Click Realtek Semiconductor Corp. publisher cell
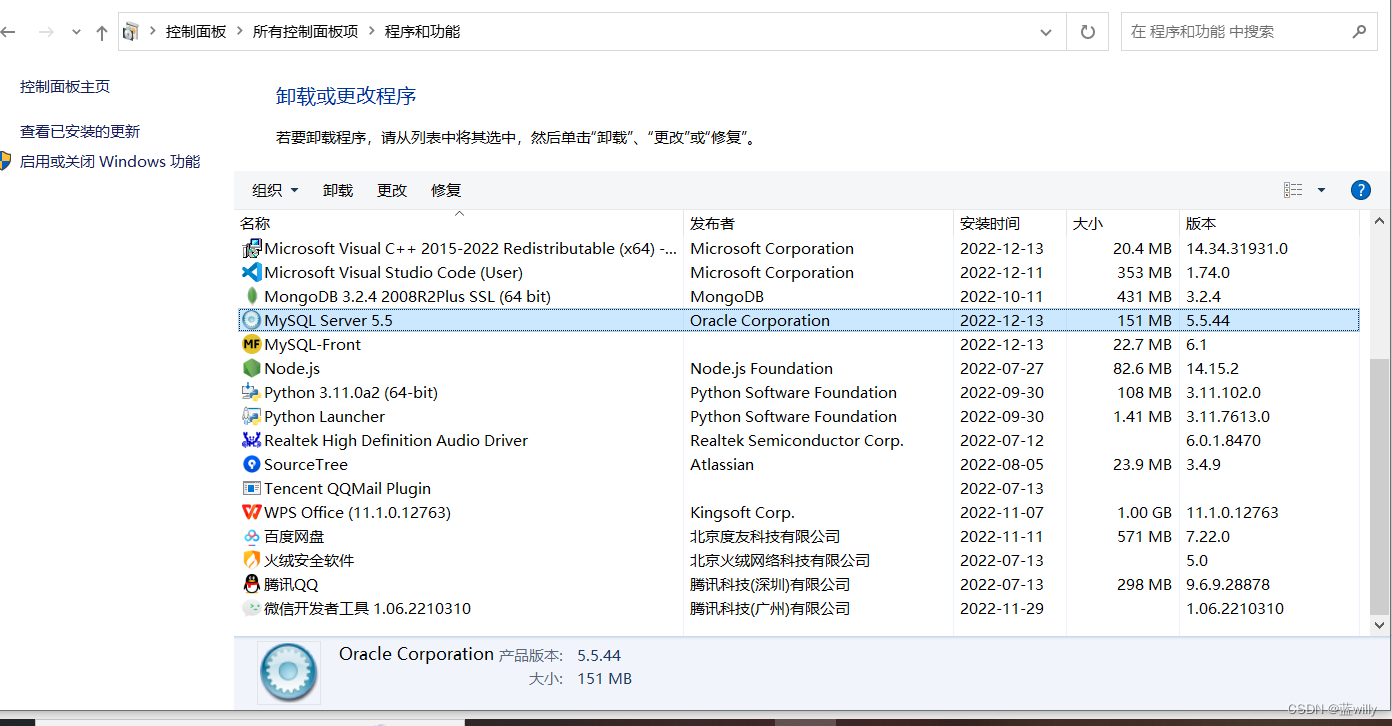Image resolution: width=1392 pixels, height=726 pixels. [x=797, y=441]
